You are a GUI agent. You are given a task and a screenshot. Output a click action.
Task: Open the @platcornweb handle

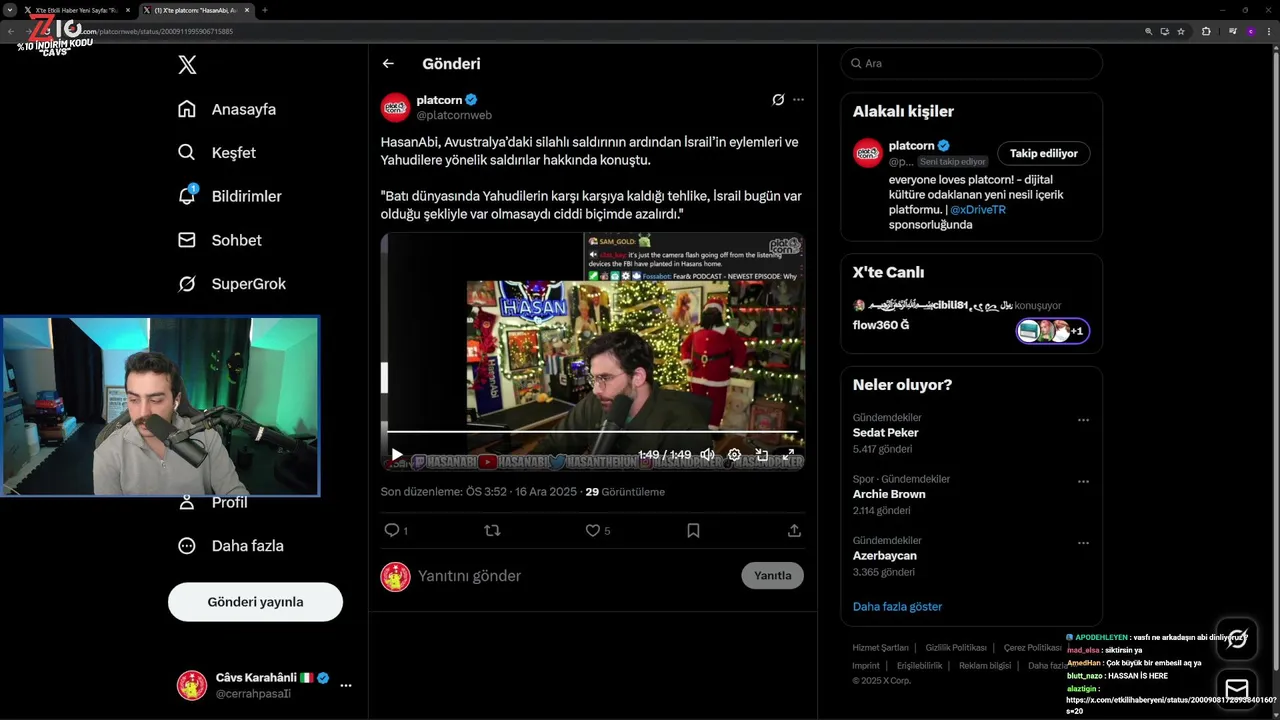click(454, 115)
